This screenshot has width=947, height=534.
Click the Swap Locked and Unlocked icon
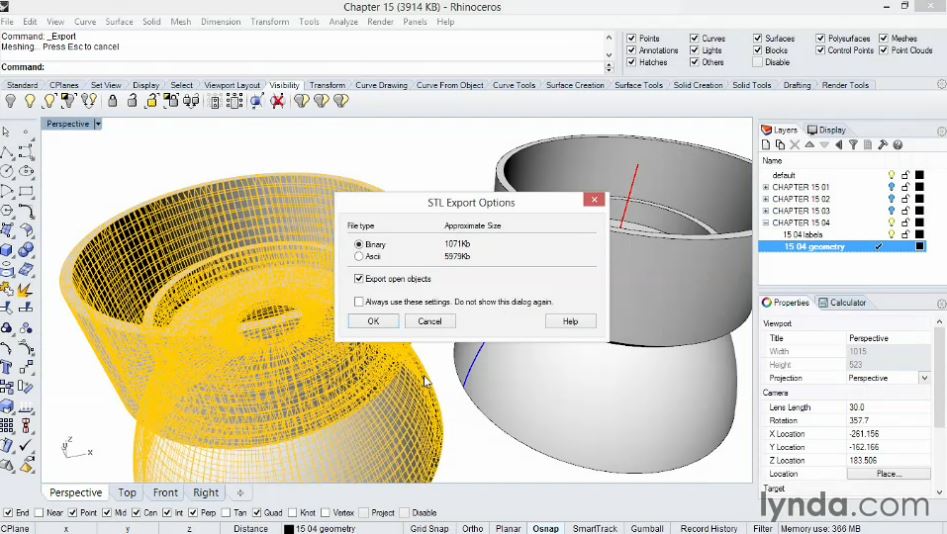[x=191, y=101]
